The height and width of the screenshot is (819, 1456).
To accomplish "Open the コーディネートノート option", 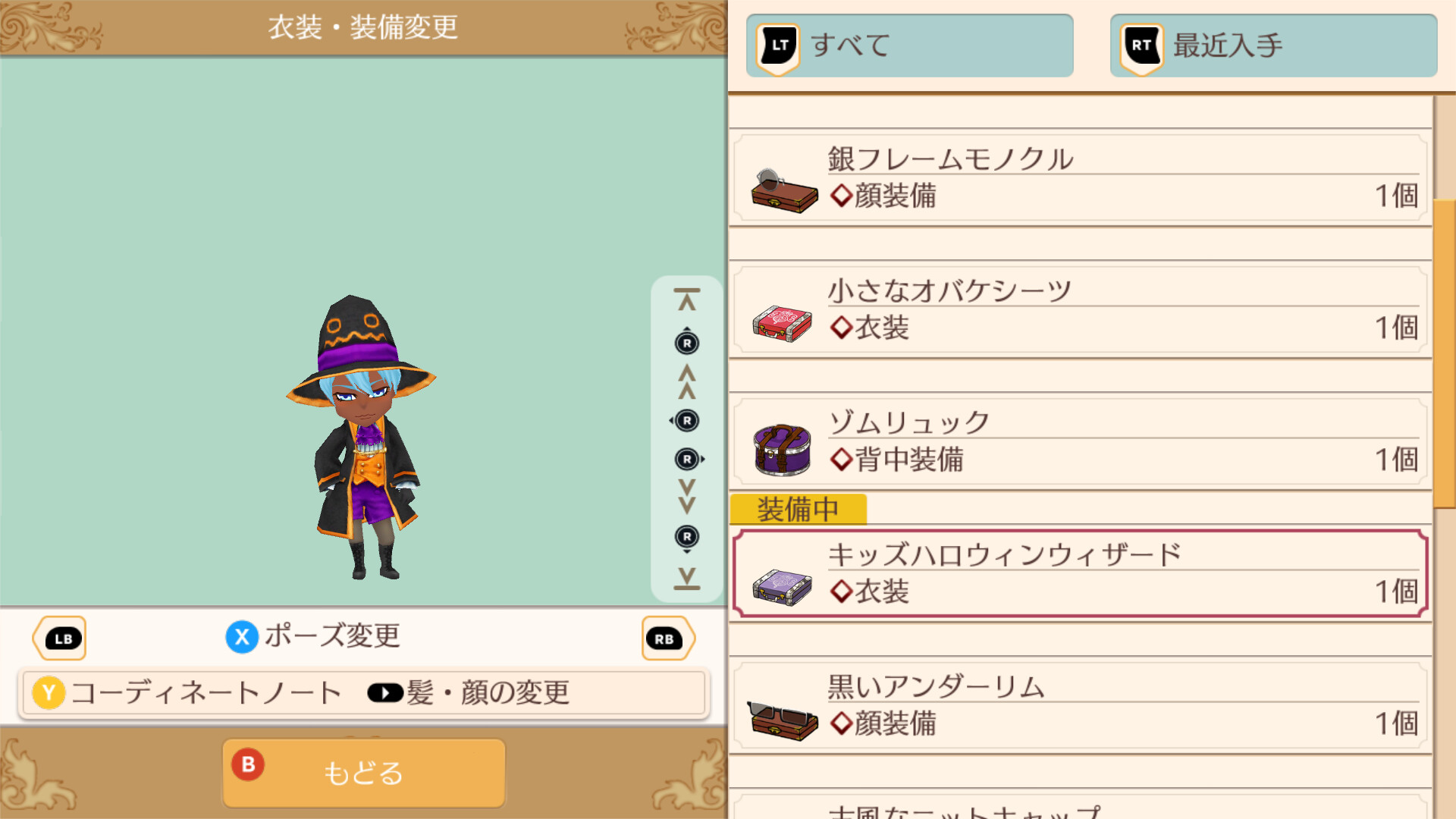I will click(187, 693).
